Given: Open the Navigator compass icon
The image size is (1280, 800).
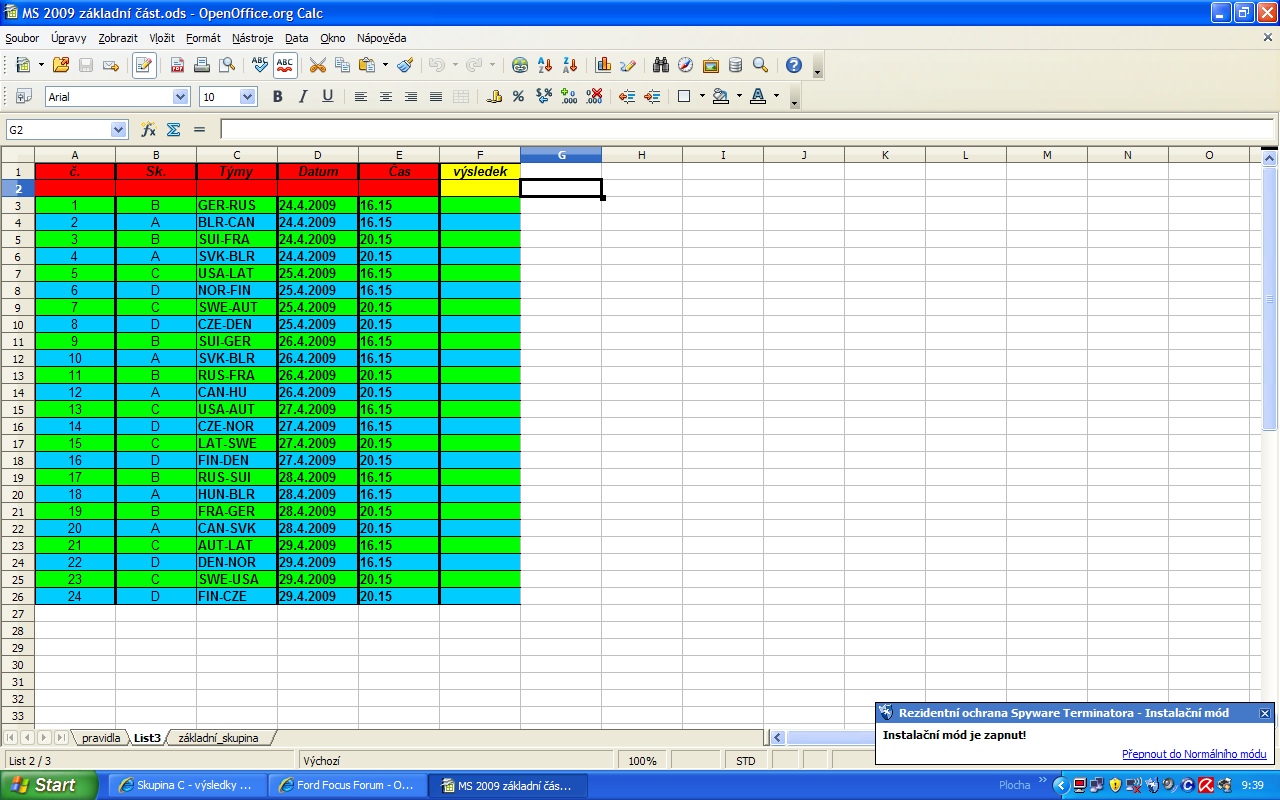Looking at the screenshot, I should (x=685, y=65).
